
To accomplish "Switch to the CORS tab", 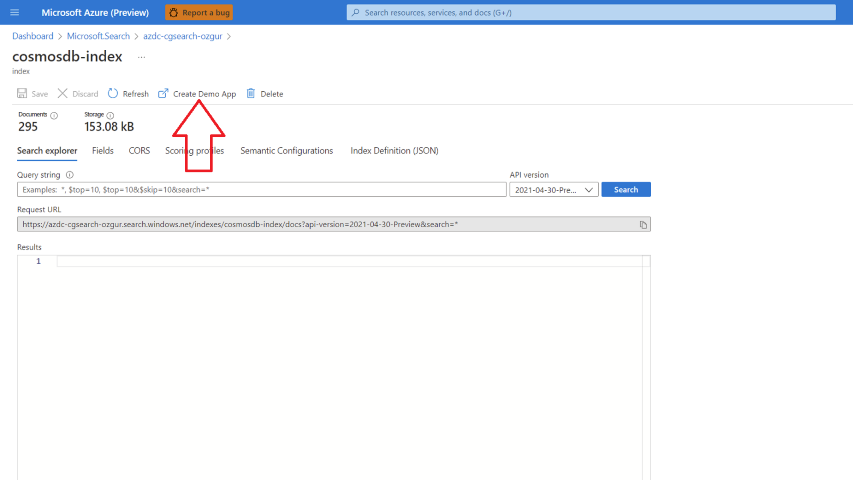I will [x=139, y=151].
